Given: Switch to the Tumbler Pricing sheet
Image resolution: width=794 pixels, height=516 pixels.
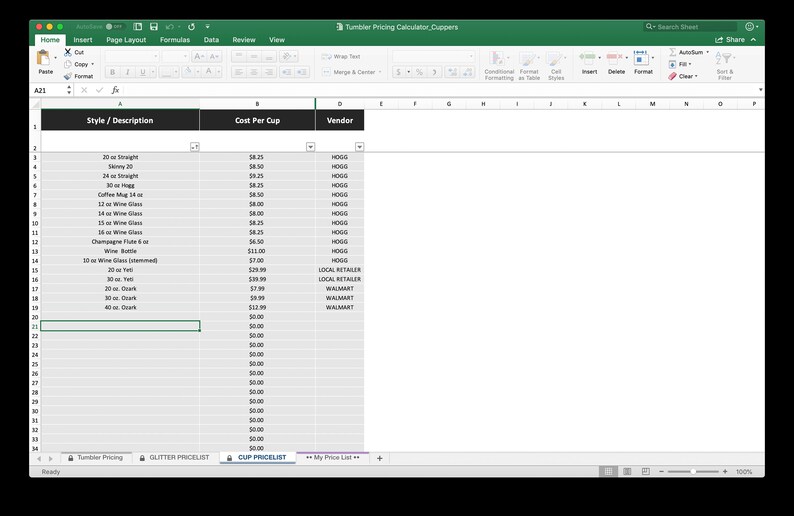Looking at the screenshot, I should pyautogui.click(x=96, y=457).
